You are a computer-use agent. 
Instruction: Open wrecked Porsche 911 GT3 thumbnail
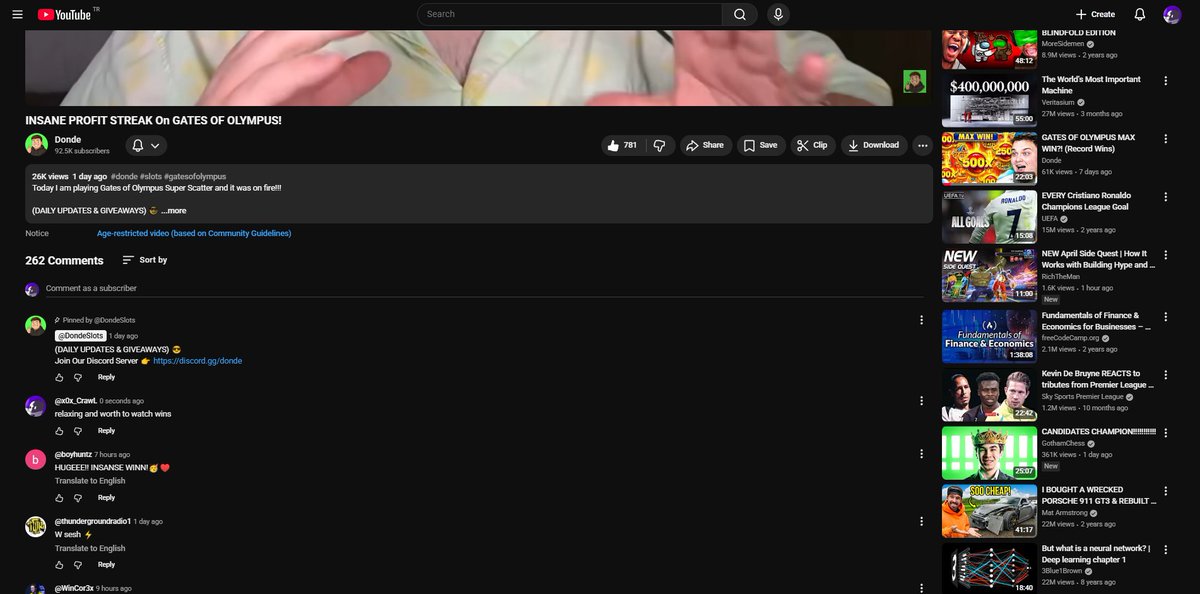[x=989, y=512]
